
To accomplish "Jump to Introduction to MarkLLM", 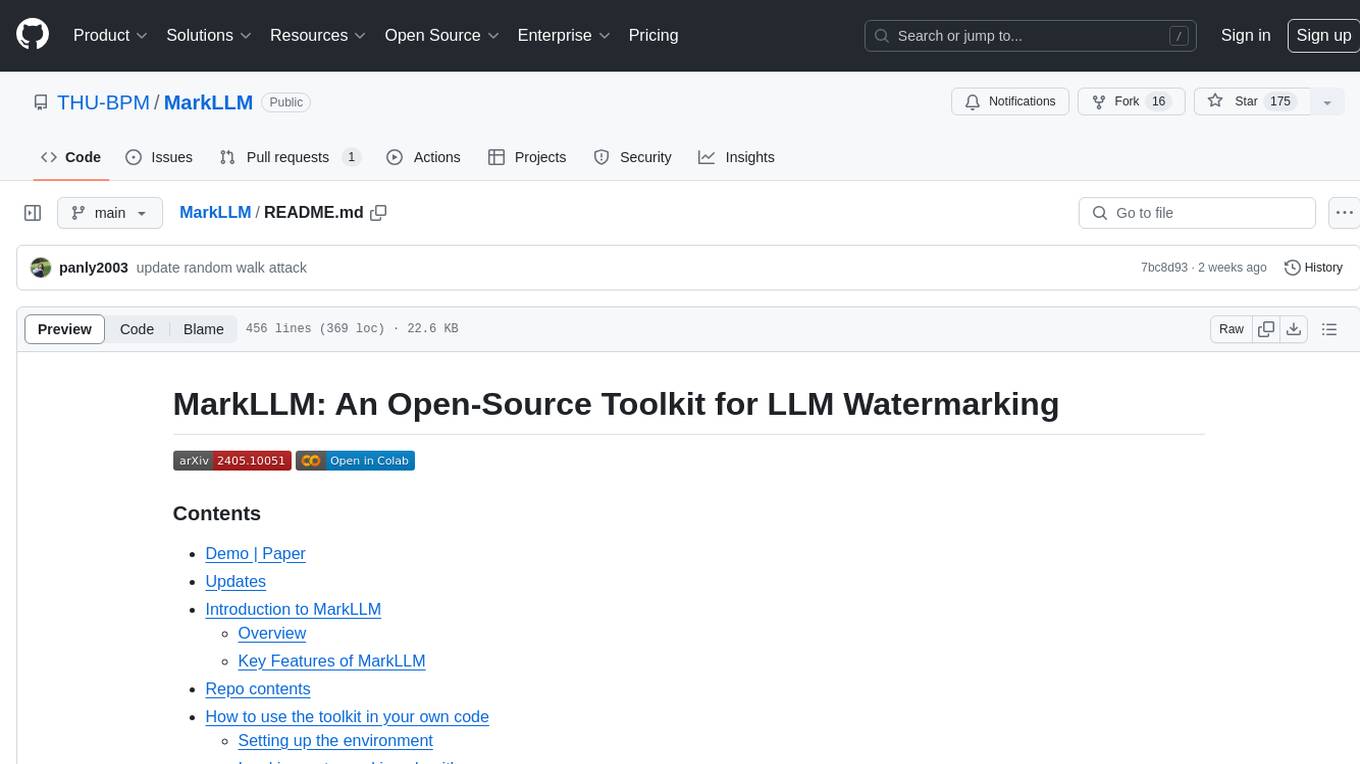I will pos(293,610).
